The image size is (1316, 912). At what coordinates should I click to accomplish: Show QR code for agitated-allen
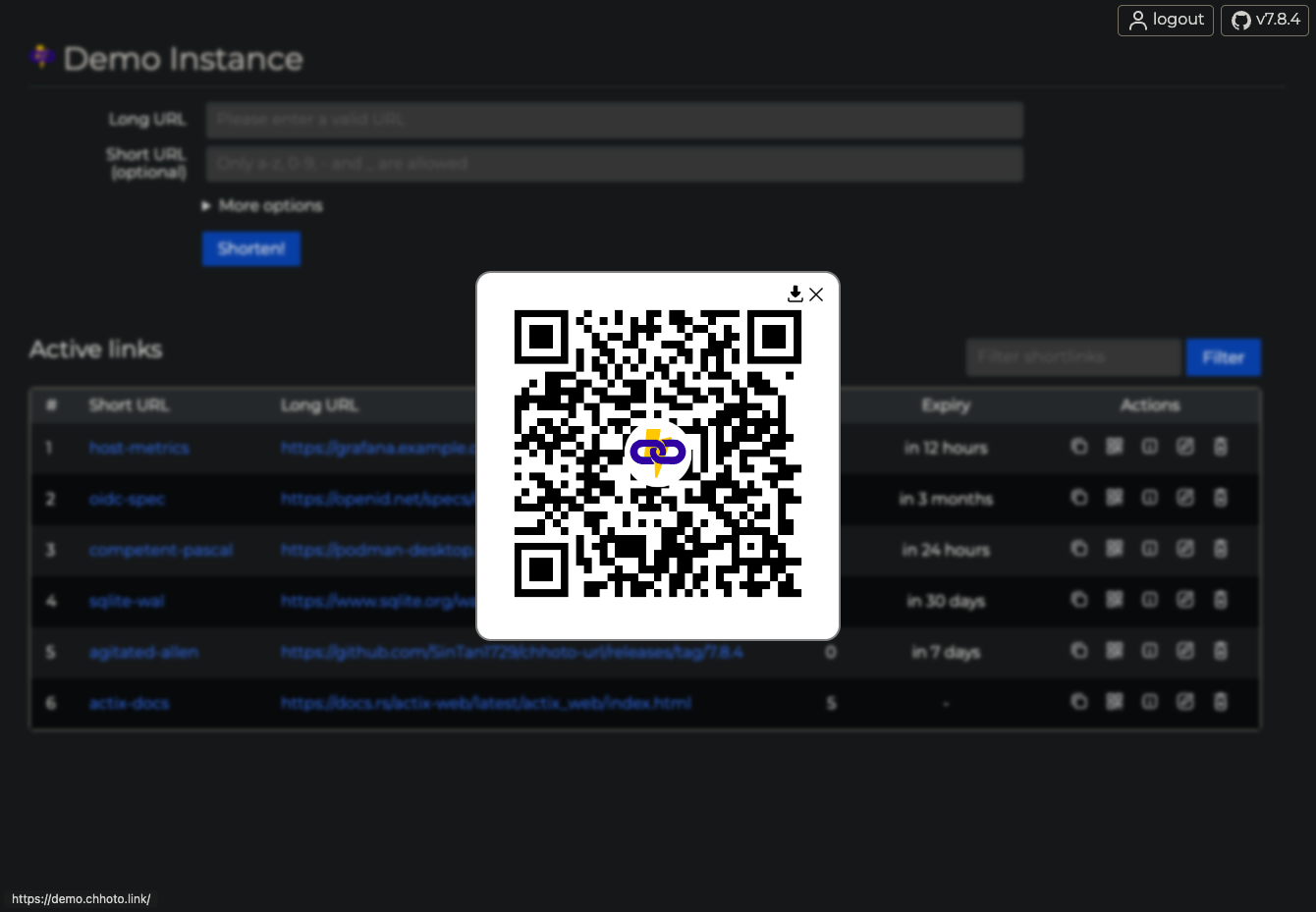click(x=1115, y=650)
